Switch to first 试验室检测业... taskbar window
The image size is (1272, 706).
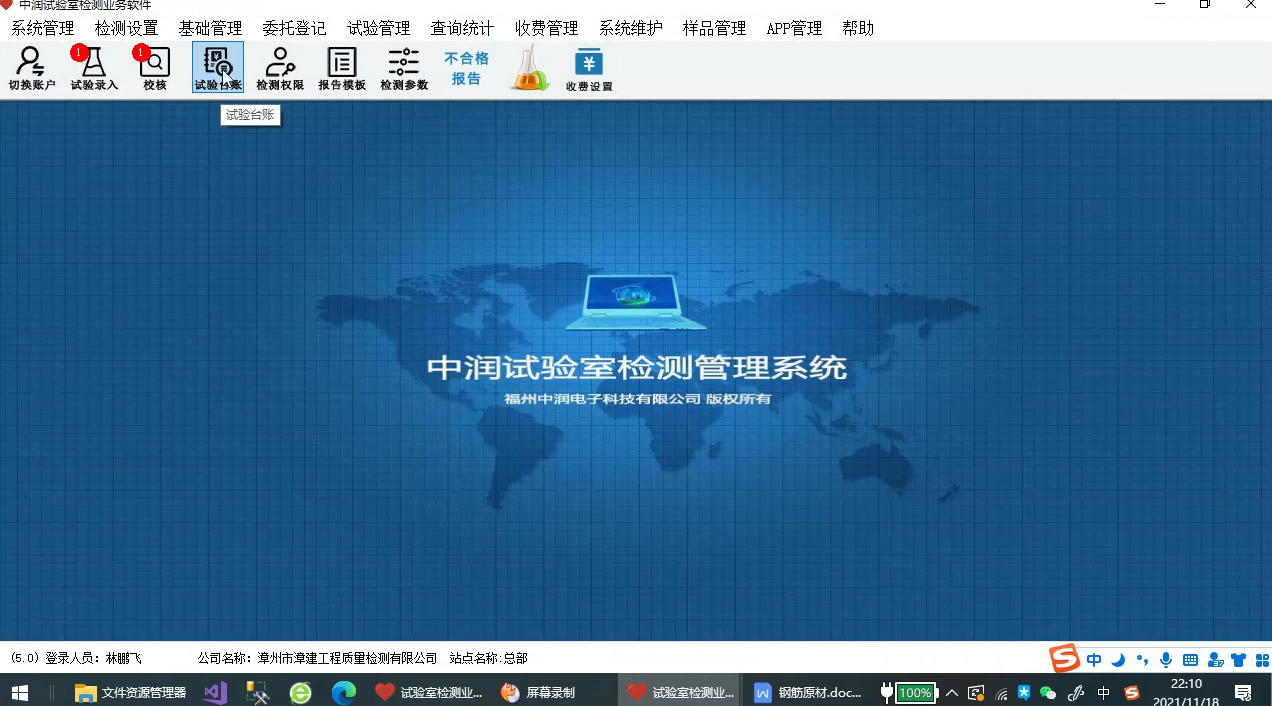point(429,692)
